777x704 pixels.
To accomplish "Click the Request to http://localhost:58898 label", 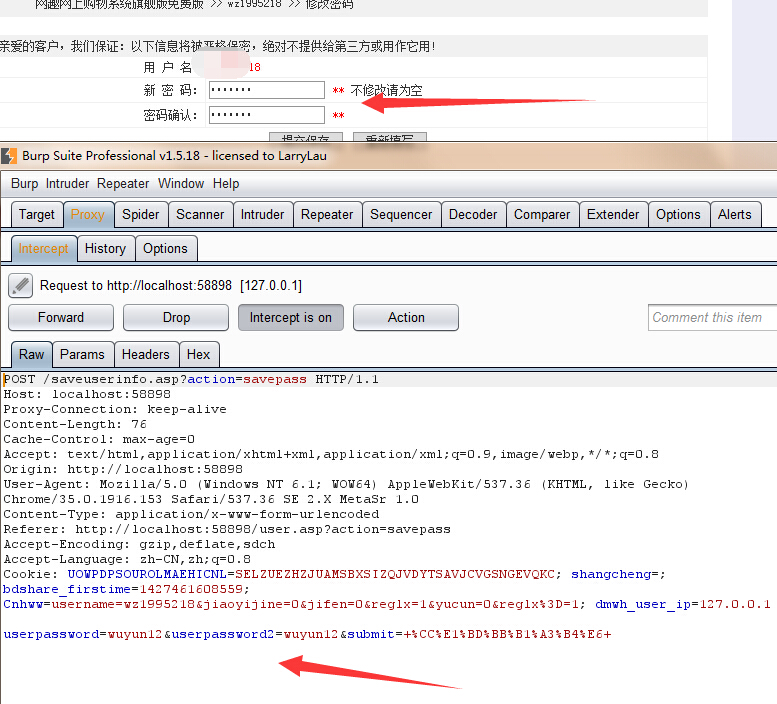I will tap(171, 285).
